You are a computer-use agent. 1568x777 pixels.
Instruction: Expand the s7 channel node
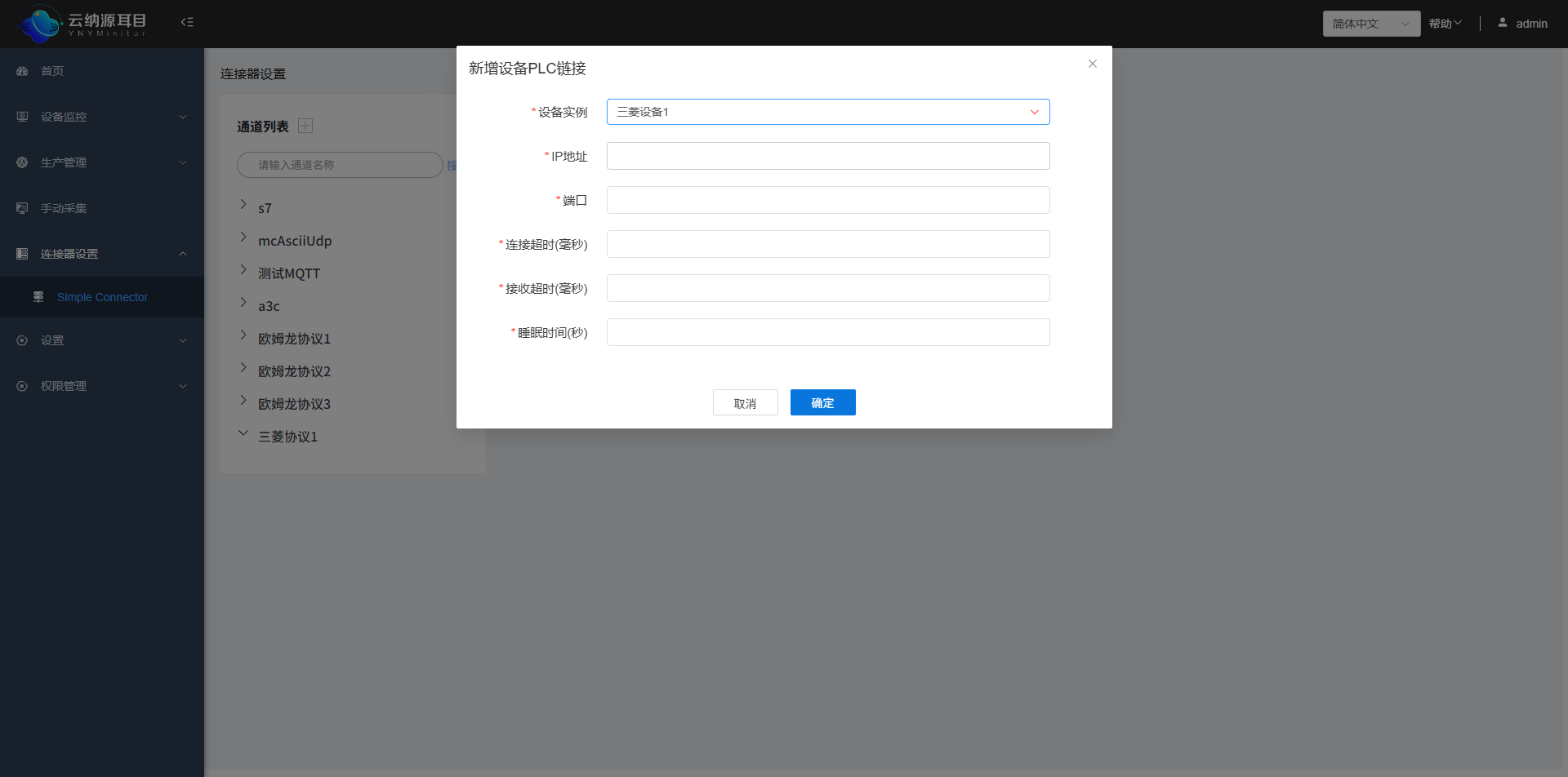(x=243, y=205)
